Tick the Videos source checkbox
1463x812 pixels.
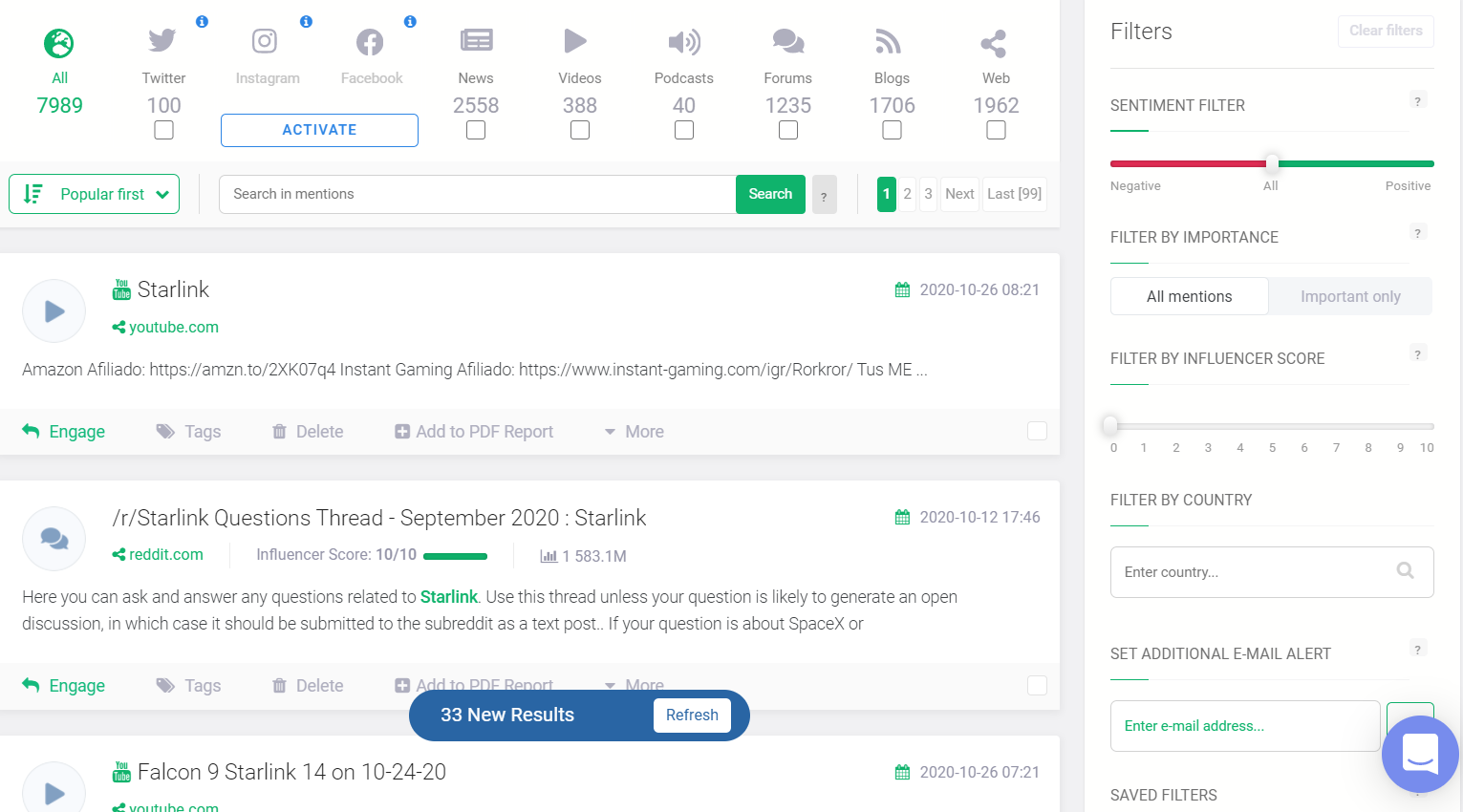click(x=580, y=130)
